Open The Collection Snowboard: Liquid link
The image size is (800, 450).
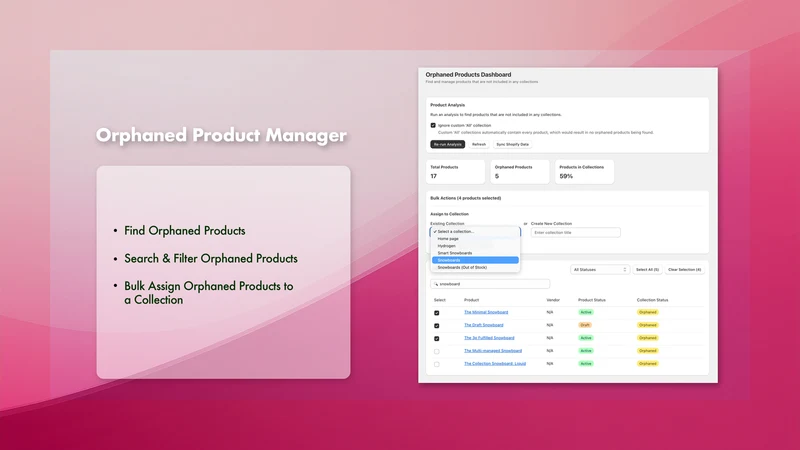pyautogui.click(x=495, y=364)
